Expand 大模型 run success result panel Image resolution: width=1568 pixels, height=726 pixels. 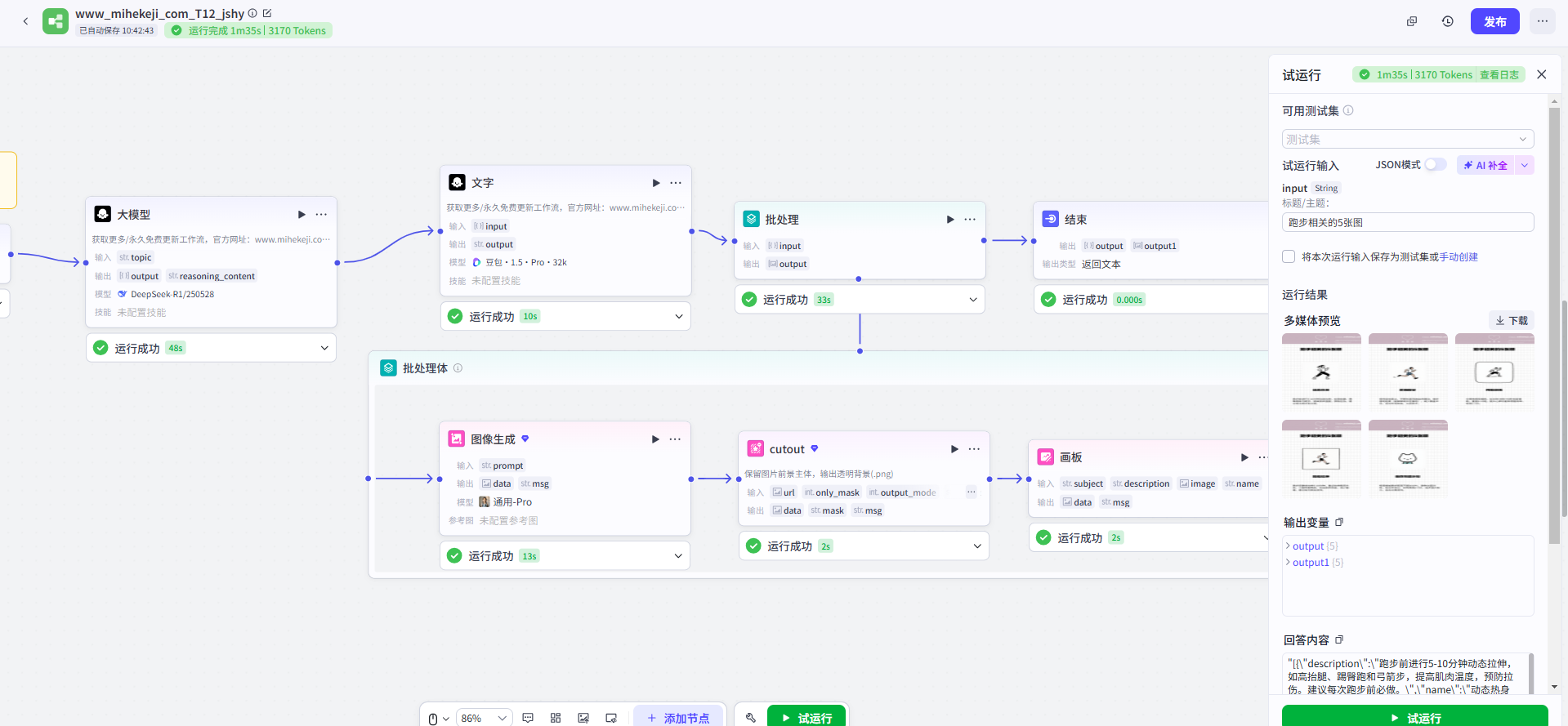coord(324,348)
